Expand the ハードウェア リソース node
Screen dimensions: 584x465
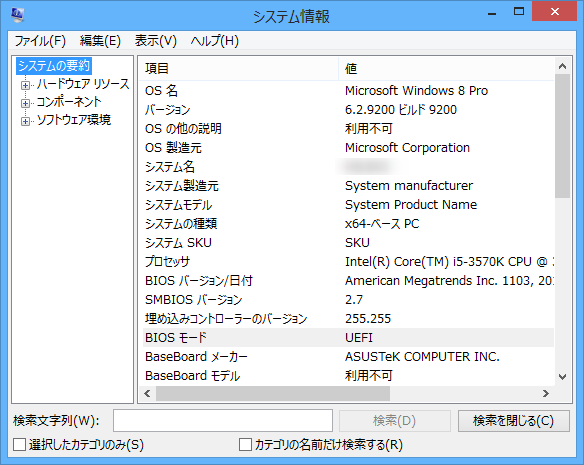tap(25, 85)
